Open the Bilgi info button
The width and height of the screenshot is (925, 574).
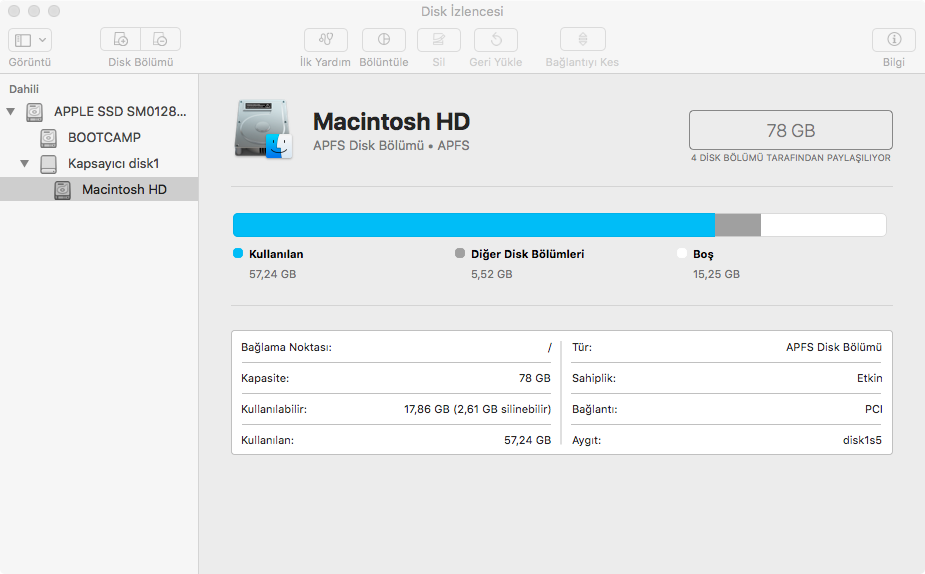pos(894,40)
